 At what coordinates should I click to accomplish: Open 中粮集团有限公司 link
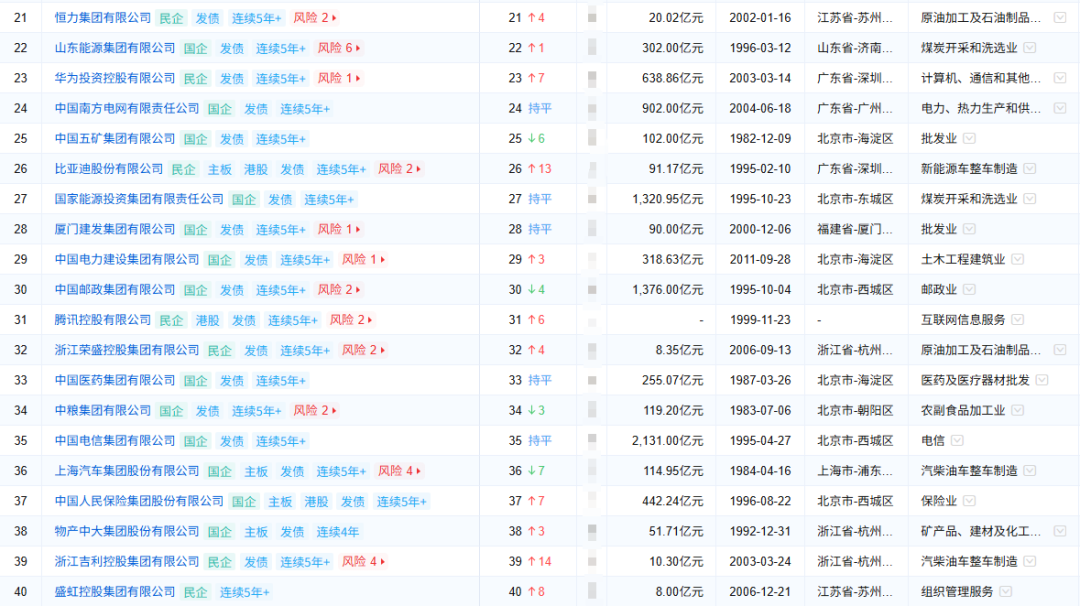(103, 410)
